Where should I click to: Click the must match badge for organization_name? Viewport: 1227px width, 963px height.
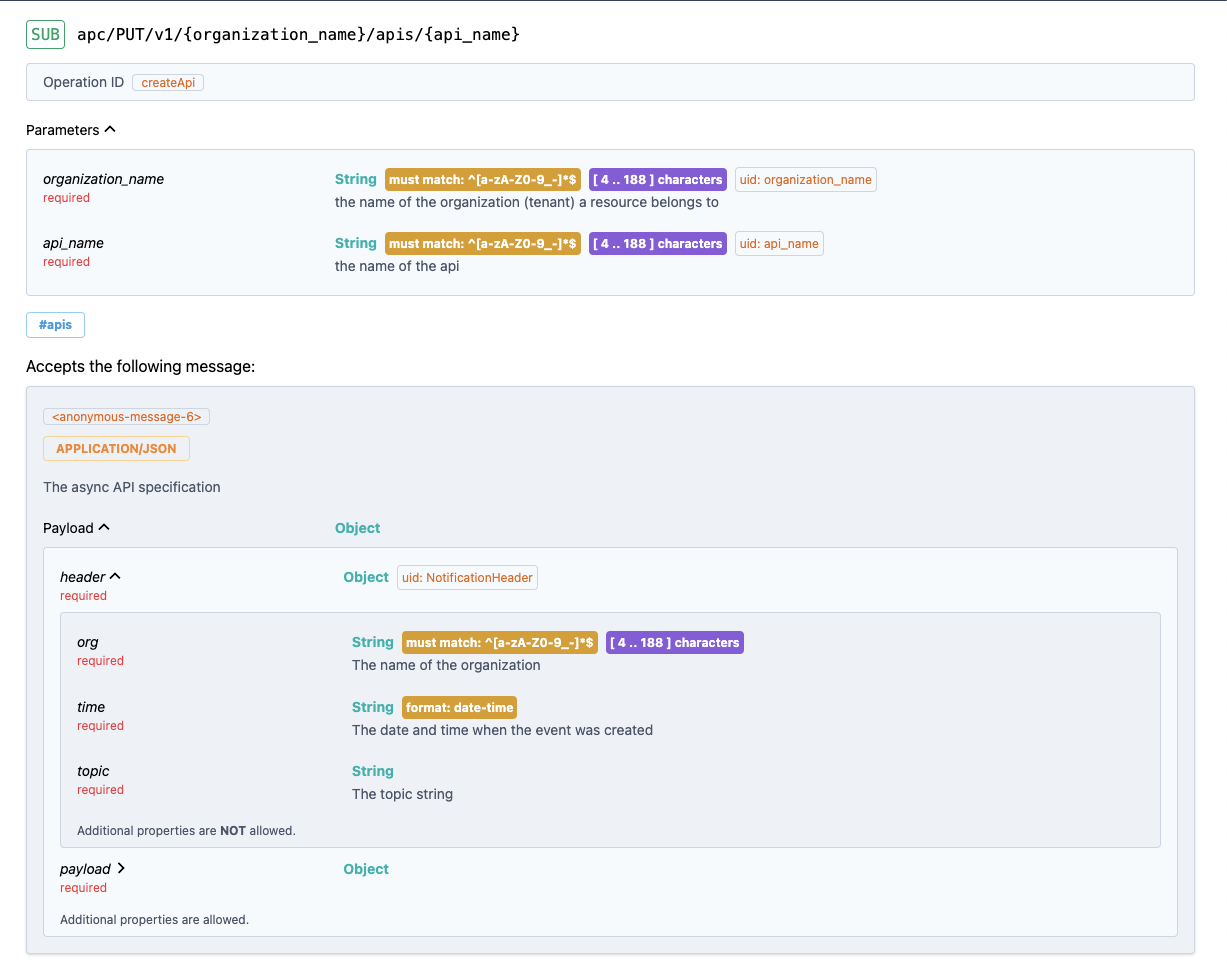(482, 180)
